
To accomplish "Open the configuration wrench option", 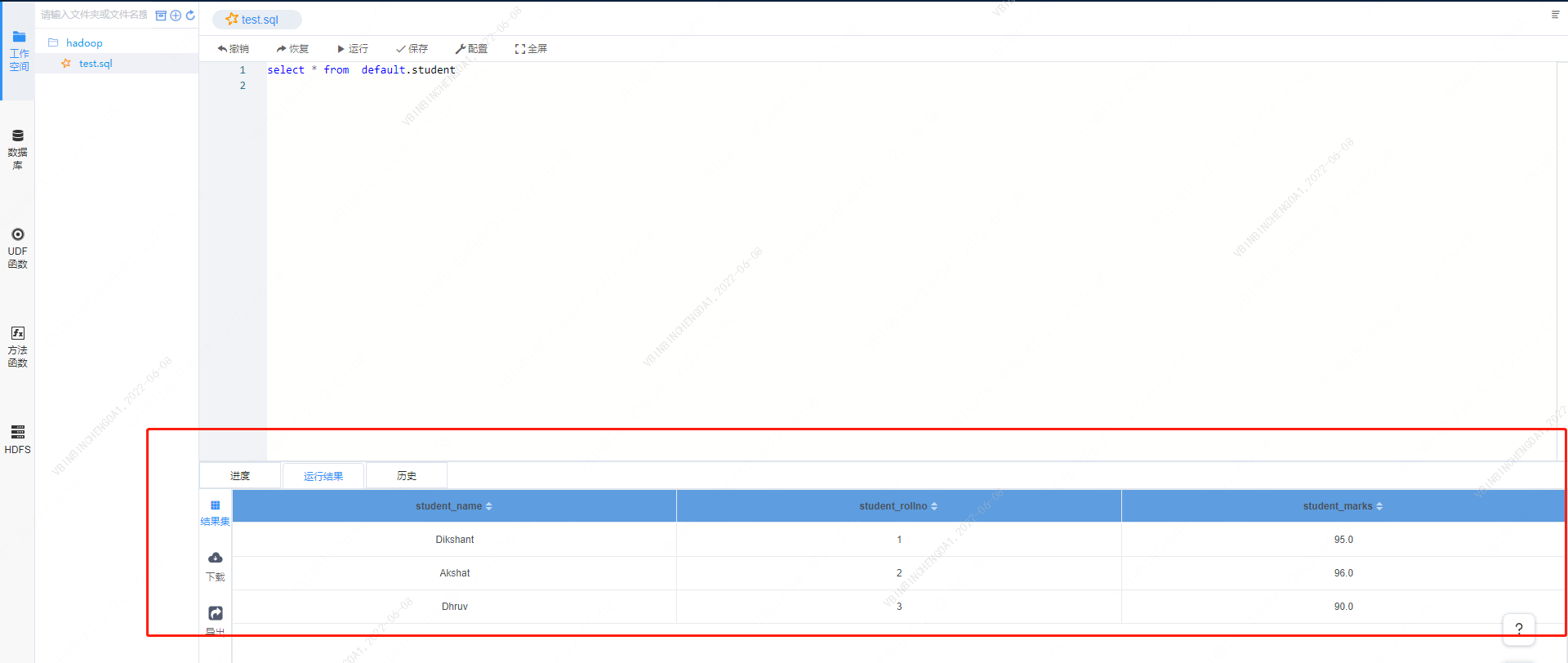I will coord(471,49).
